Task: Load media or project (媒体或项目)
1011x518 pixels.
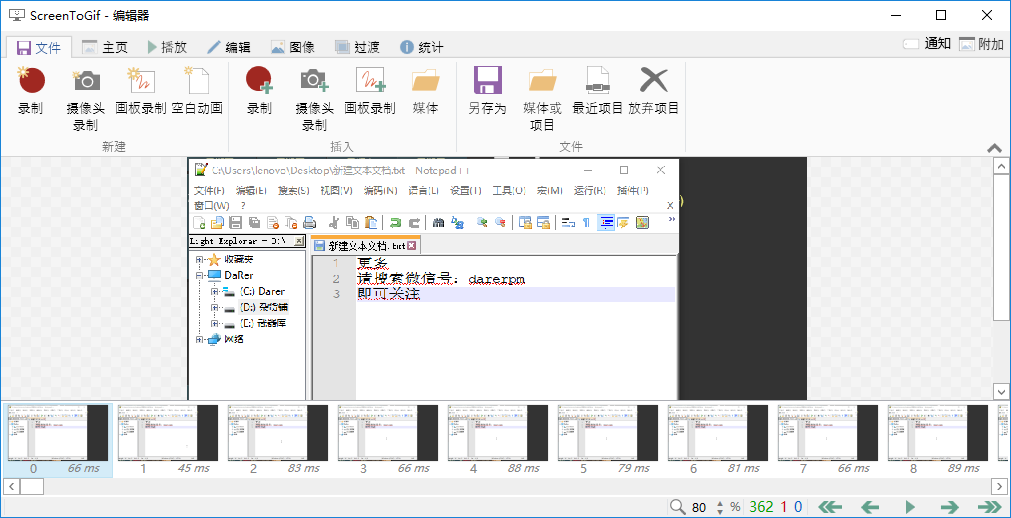Action: click(542, 99)
